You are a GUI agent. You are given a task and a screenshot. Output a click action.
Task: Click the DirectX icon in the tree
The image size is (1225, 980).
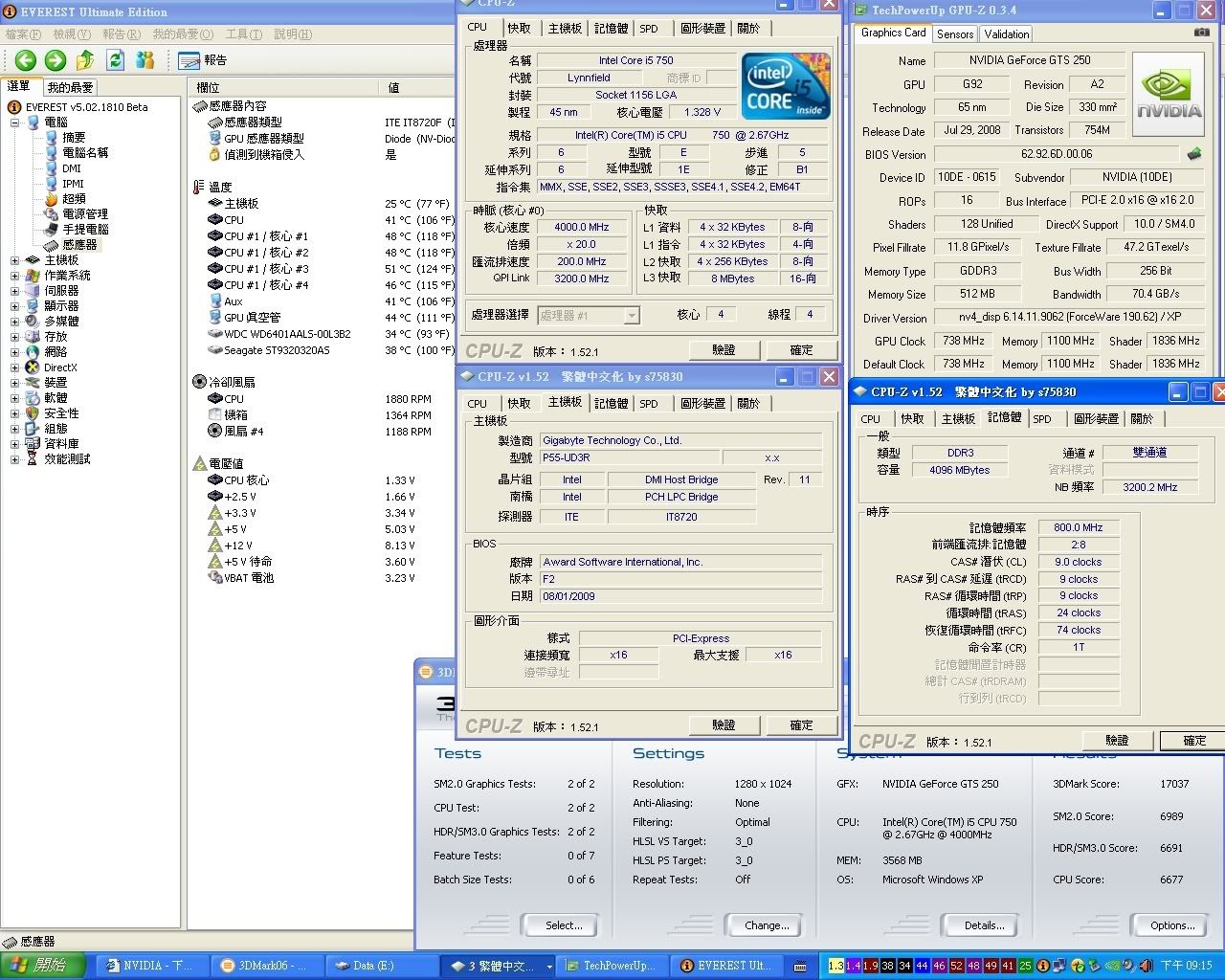click(x=33, y=367)
